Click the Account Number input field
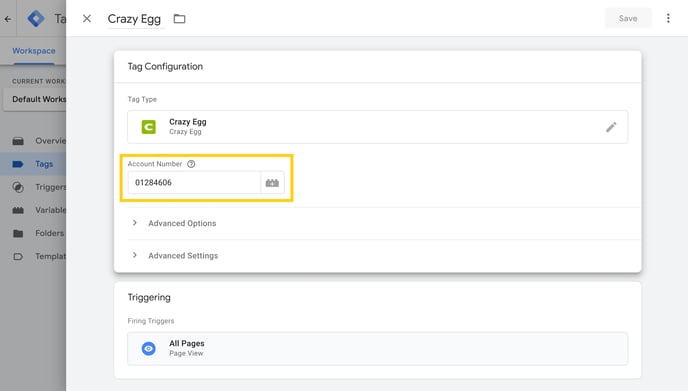Viewport: 688px width, 391px height. (194, 183)
